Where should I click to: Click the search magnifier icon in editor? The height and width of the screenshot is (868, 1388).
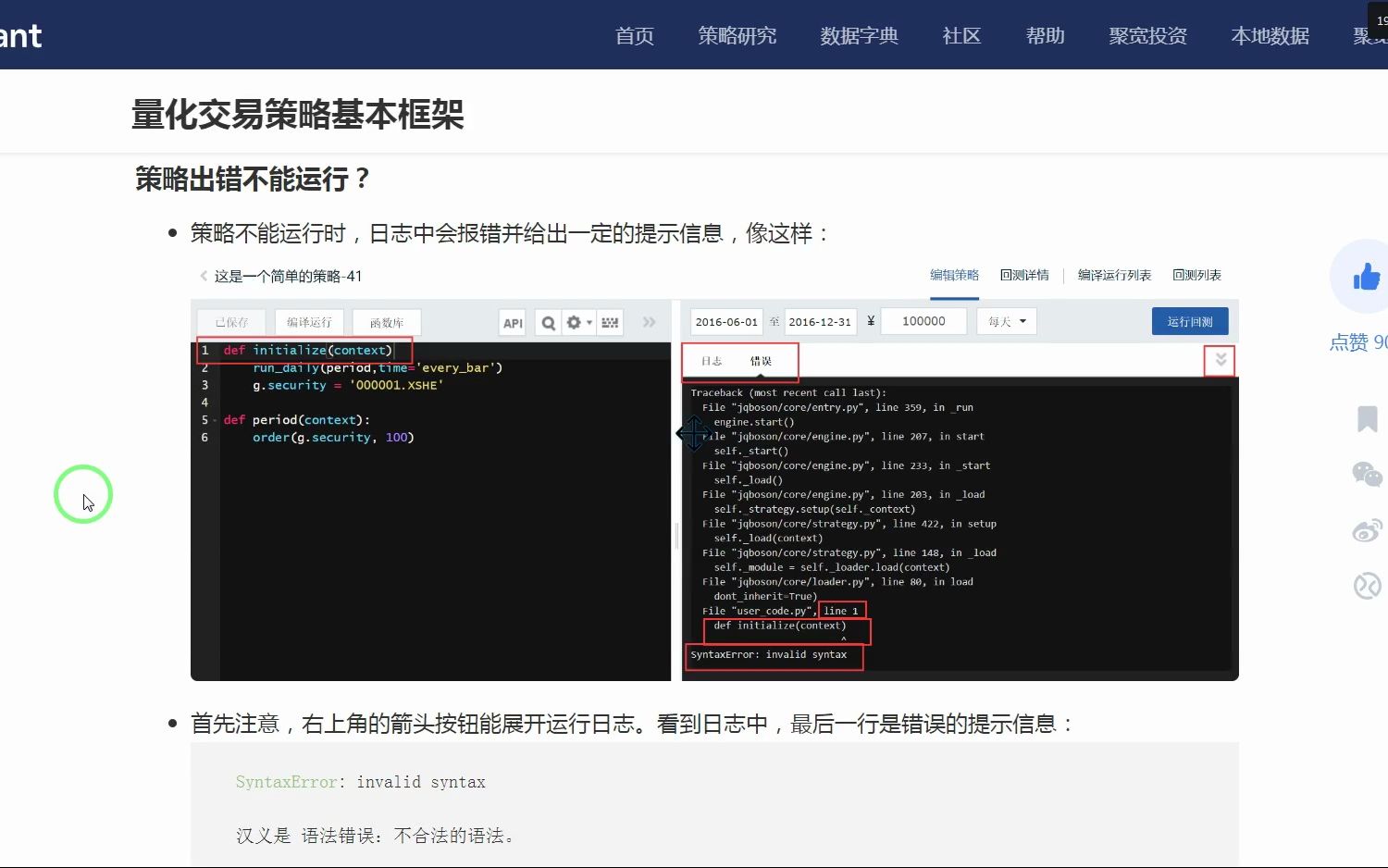549,323
